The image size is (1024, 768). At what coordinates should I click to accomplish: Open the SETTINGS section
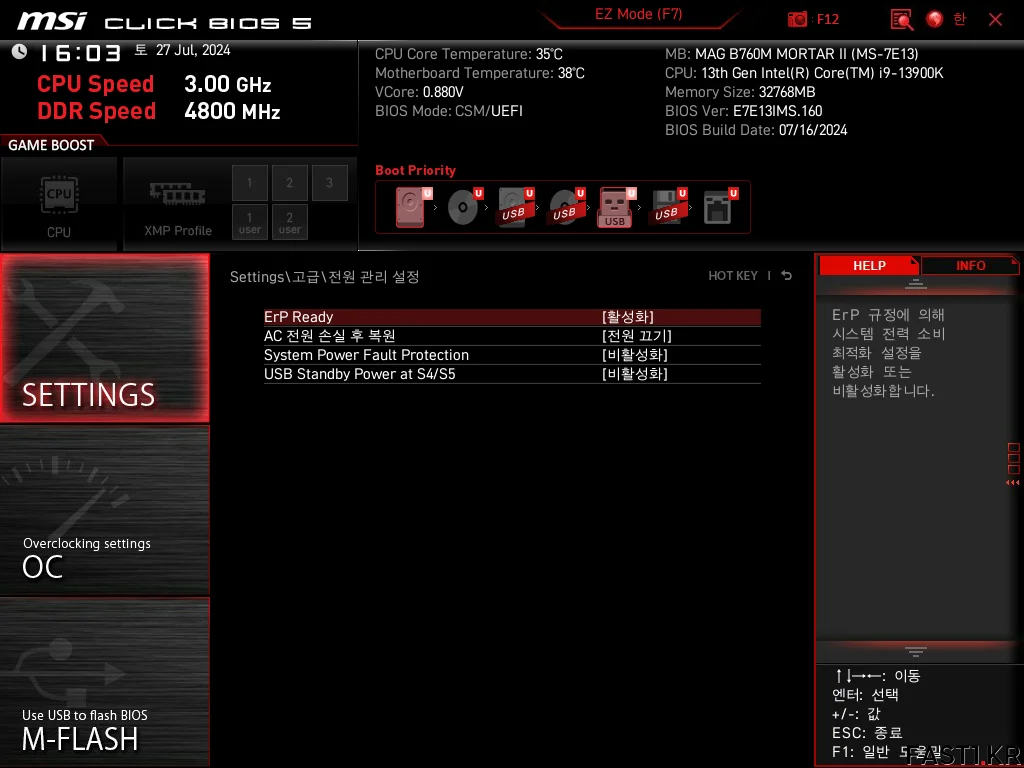[104, 338]
